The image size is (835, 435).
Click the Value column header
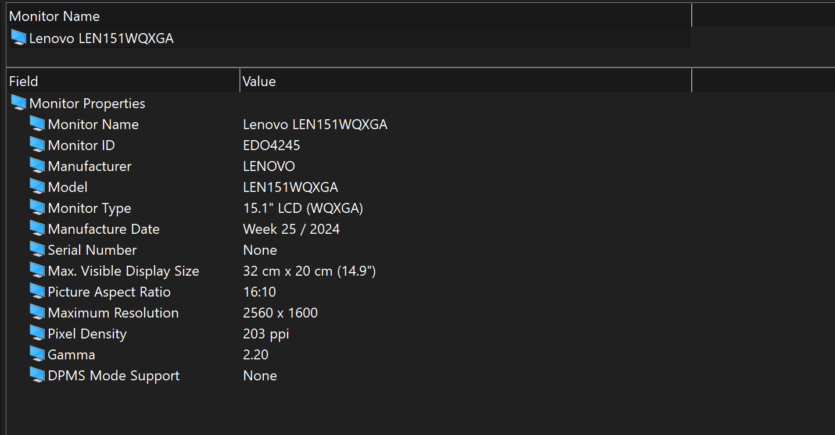pyautogui.click(x=465, y=81)
